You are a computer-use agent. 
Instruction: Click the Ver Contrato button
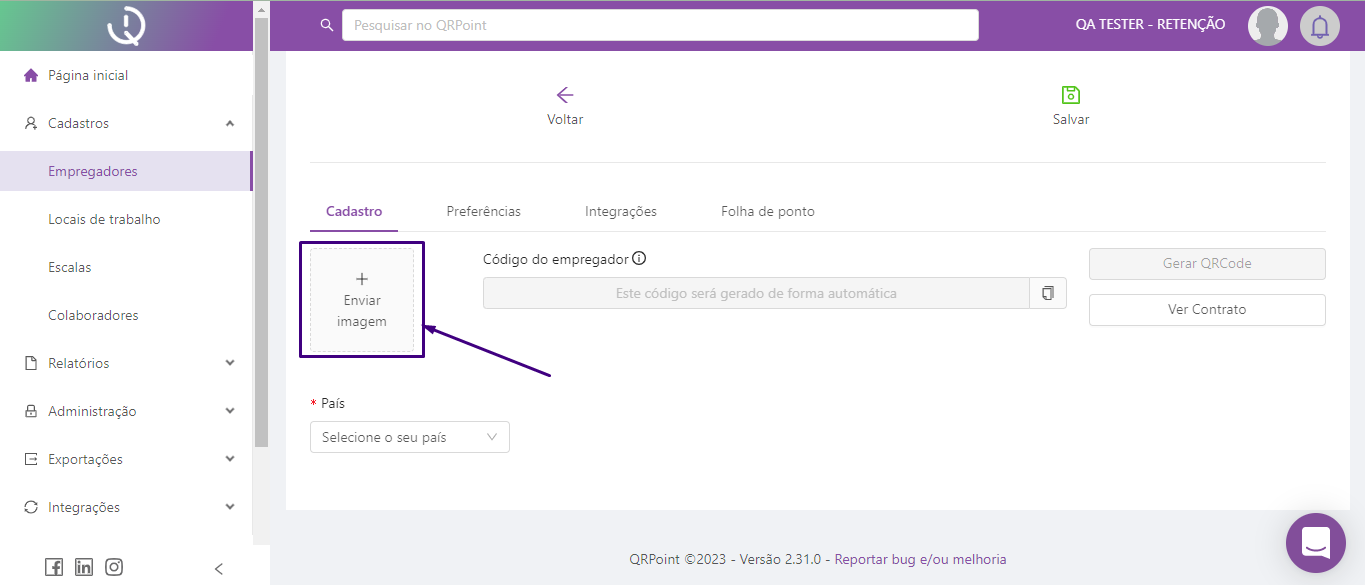point(1206,310)
